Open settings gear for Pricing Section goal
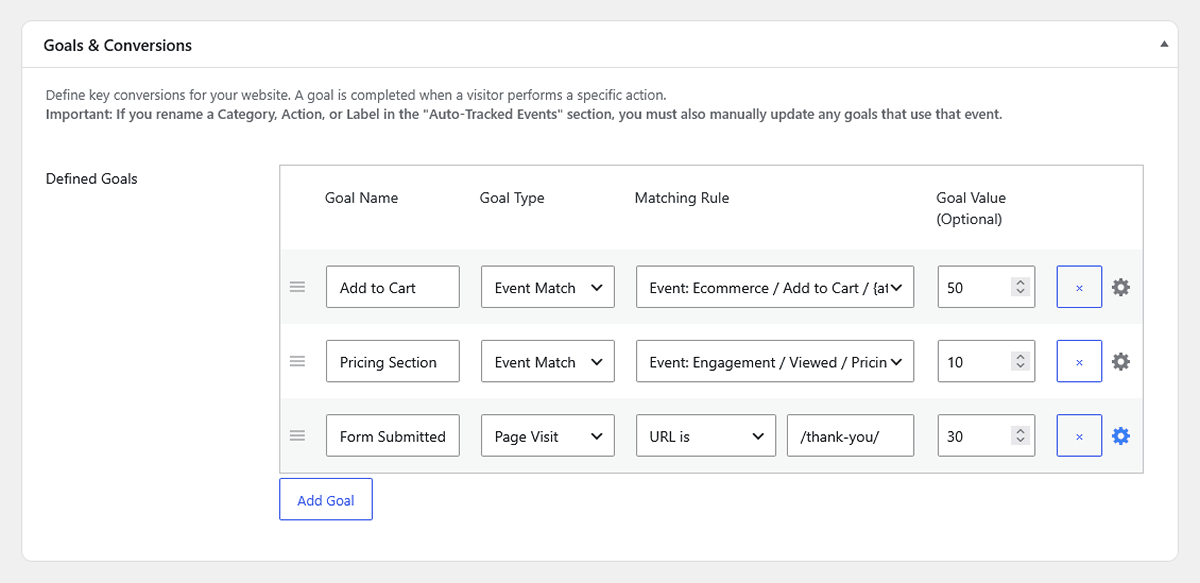 (x=1121, y=361)
